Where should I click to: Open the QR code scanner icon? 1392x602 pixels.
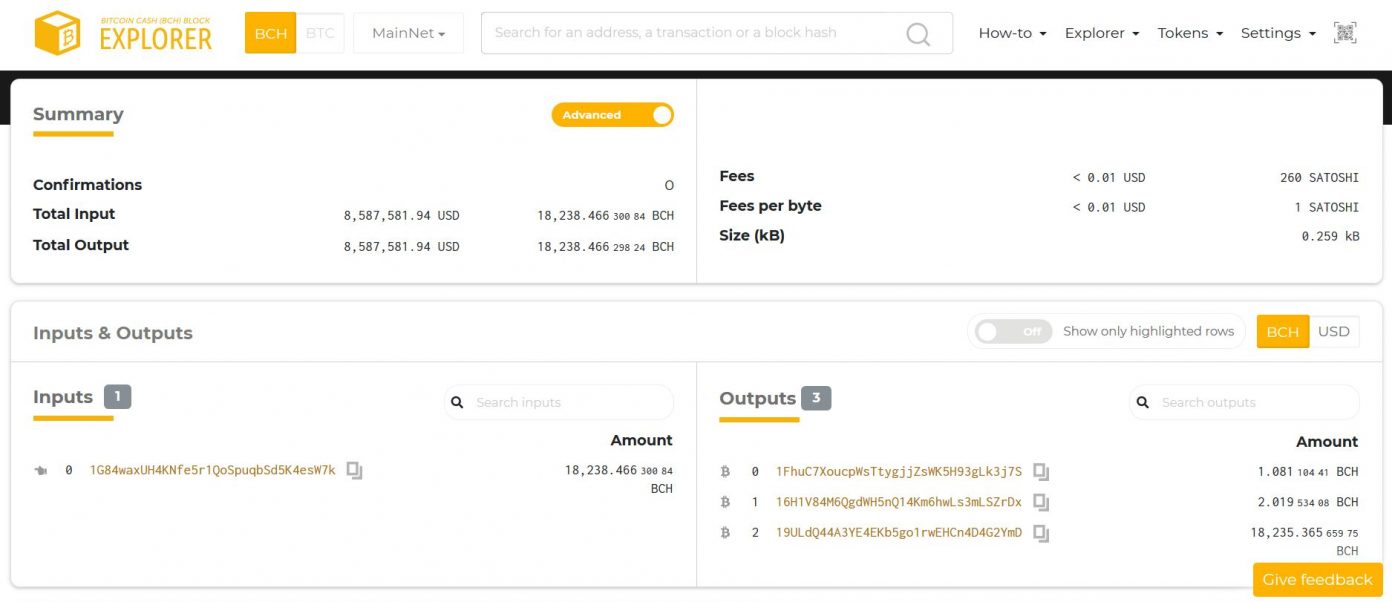1345,33
